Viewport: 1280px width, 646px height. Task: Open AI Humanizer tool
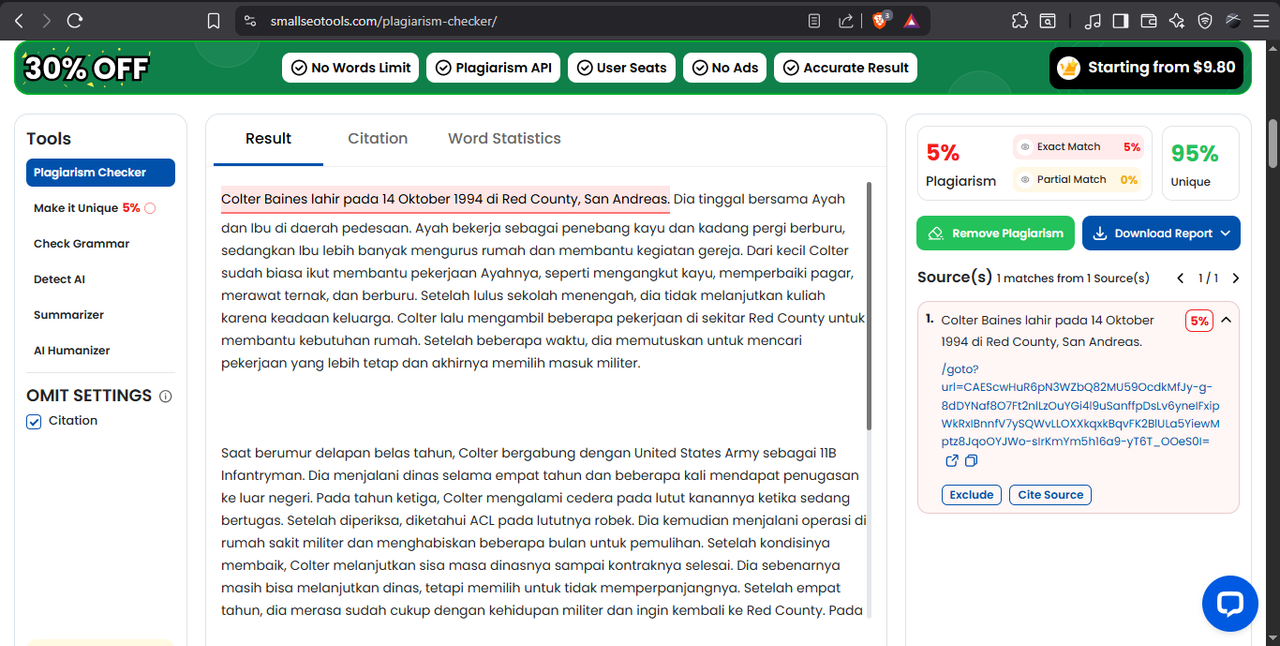click(71, 350)
